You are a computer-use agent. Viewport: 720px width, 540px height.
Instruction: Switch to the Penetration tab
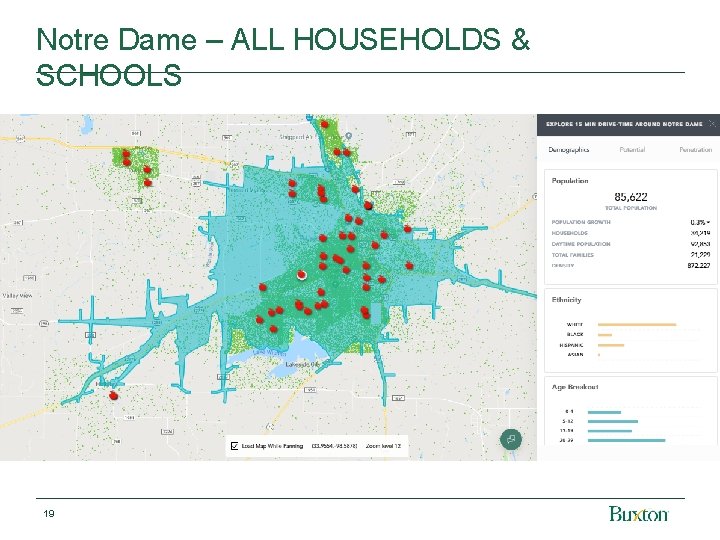(x=695, y=150)
